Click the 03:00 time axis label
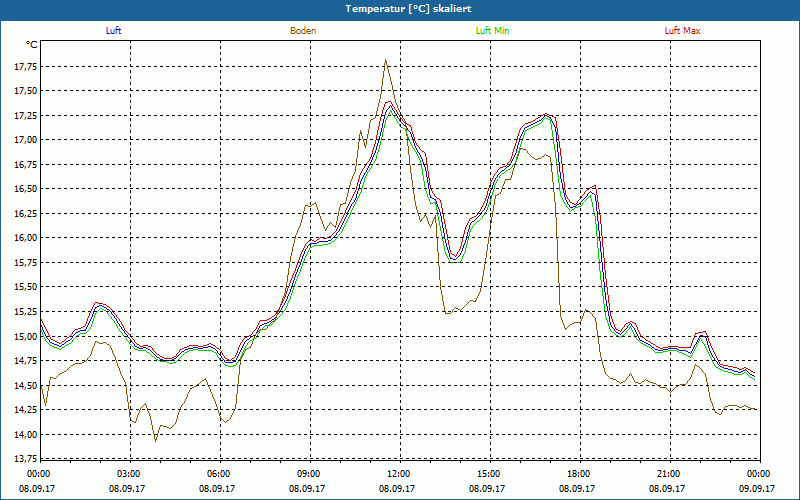Image resolution: width=800 pixels, height=500 pixels. pos(130,474)
